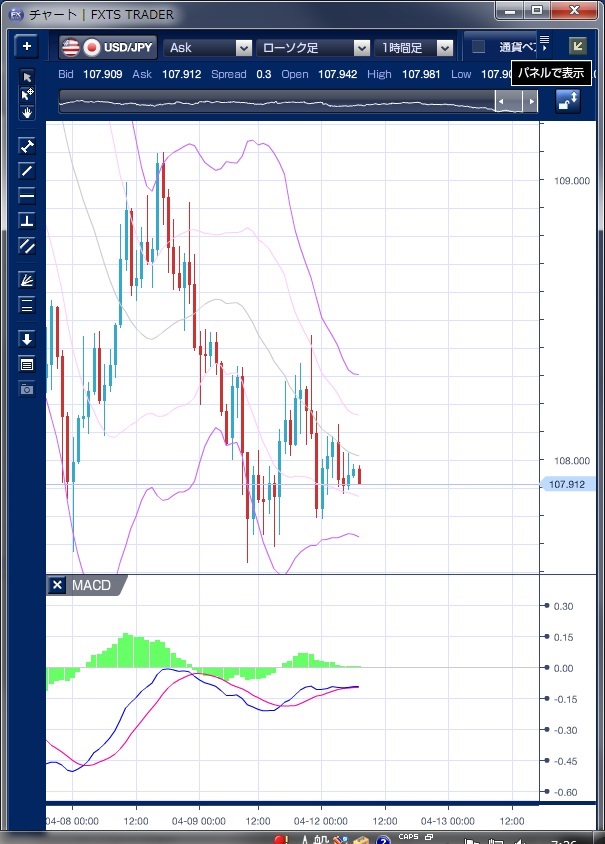Choose the trend line drawing tool
The height and width of the screenshot is (844, 605).
[x=27, y=170]
